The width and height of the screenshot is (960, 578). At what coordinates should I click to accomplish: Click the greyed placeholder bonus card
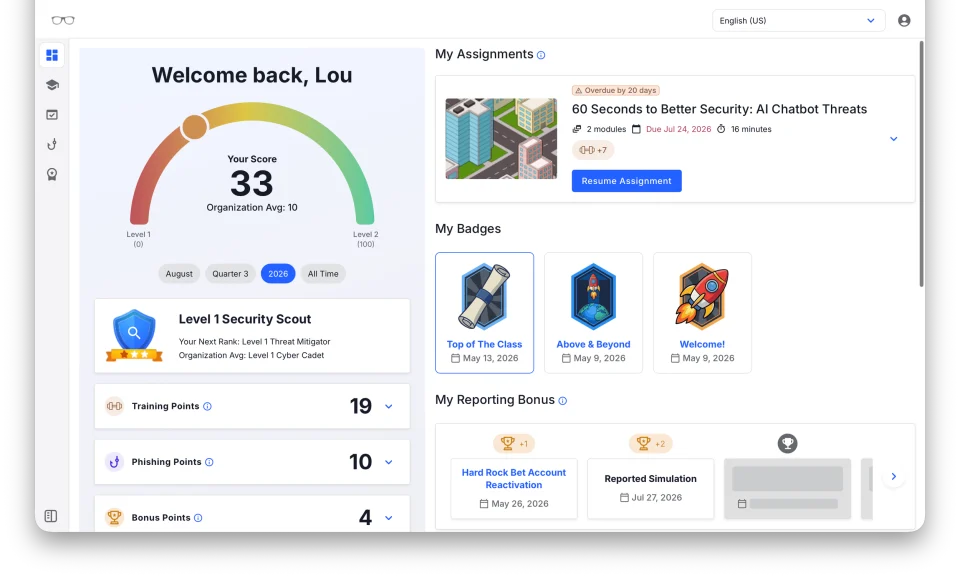click(x=787, y=489)
